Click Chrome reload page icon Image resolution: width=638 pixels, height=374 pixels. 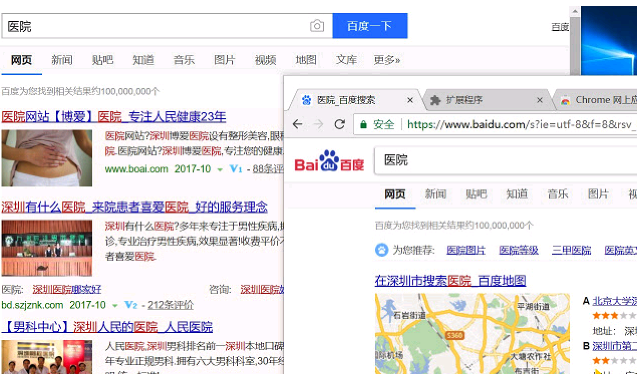tap(340, 124)
